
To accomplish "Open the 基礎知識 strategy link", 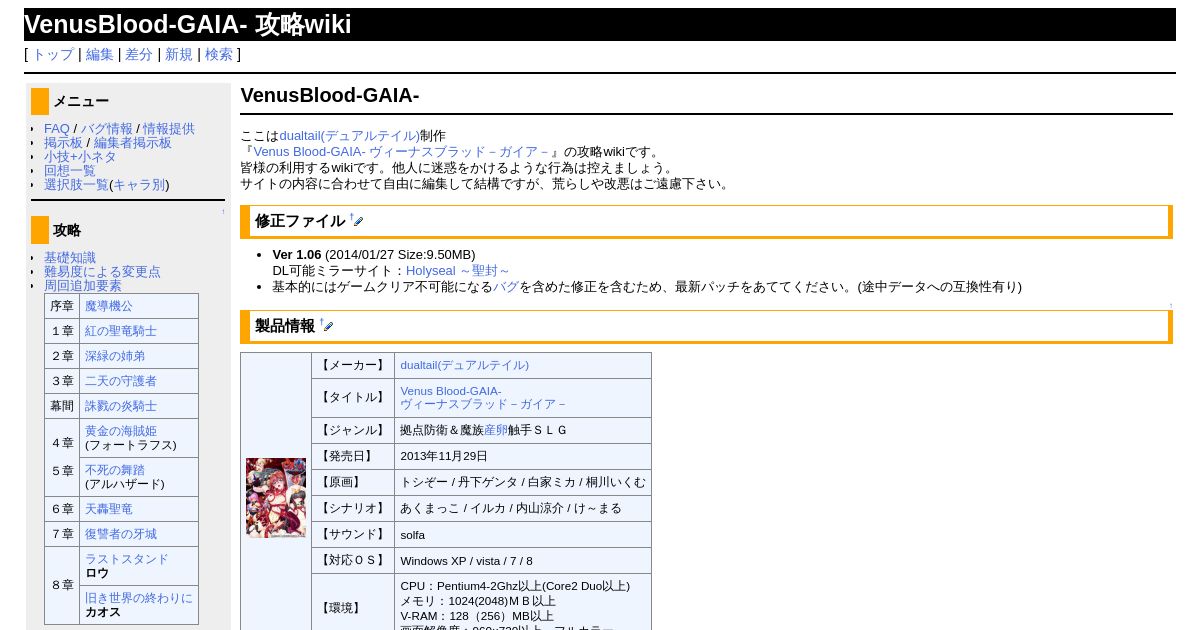I will pyautogui.click(x=70, y=258).
